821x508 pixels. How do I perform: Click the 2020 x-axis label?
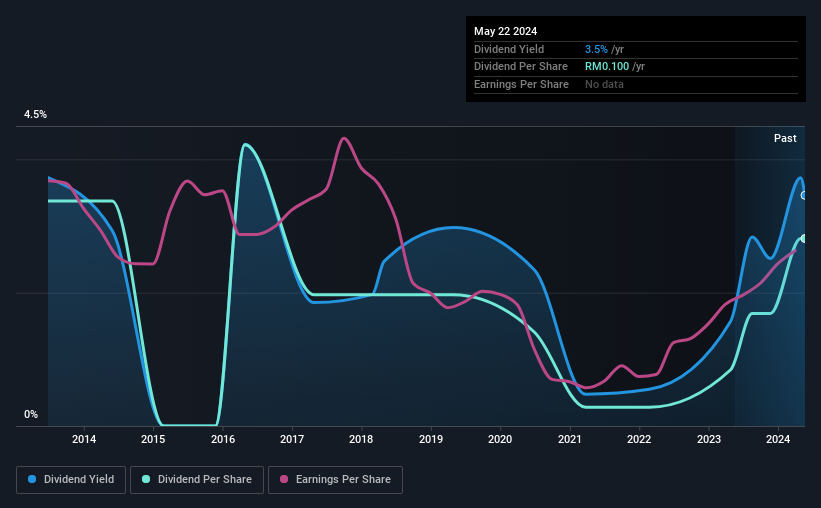pos(500,439)
